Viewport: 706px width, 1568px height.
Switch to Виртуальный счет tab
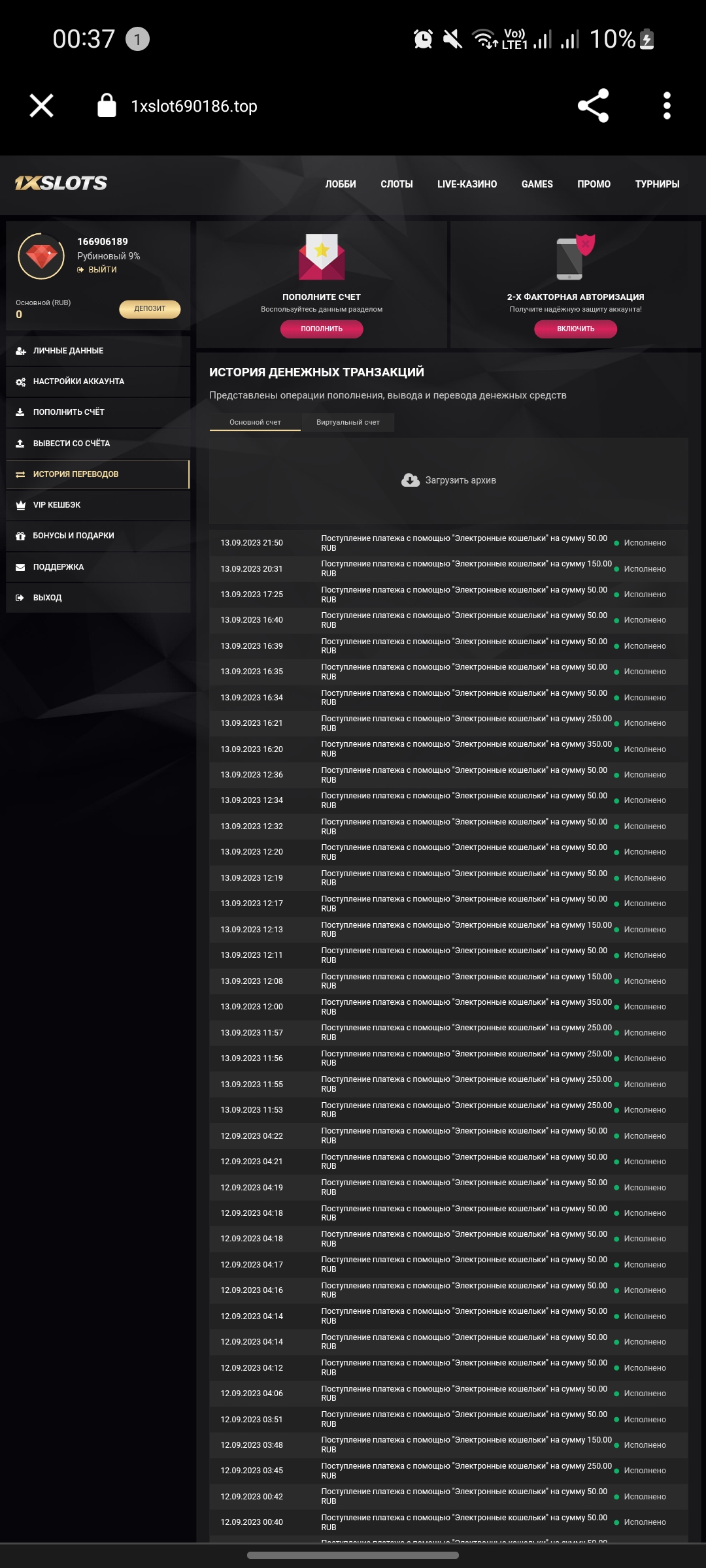[x=348, y=423]
